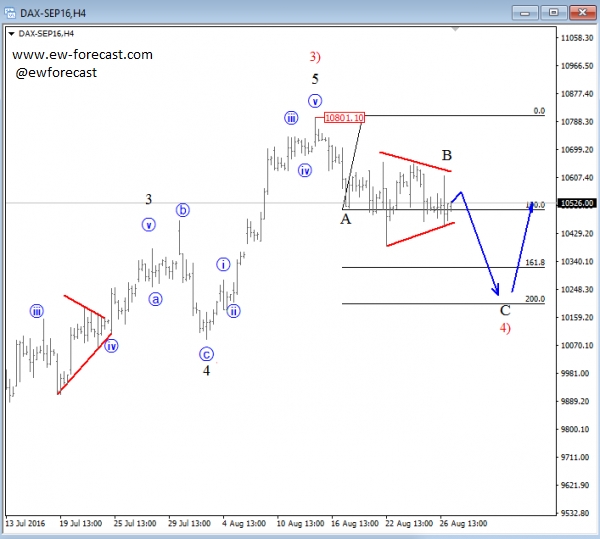Select the red 4) wave label
600x539 pixels.
[505, 328]
